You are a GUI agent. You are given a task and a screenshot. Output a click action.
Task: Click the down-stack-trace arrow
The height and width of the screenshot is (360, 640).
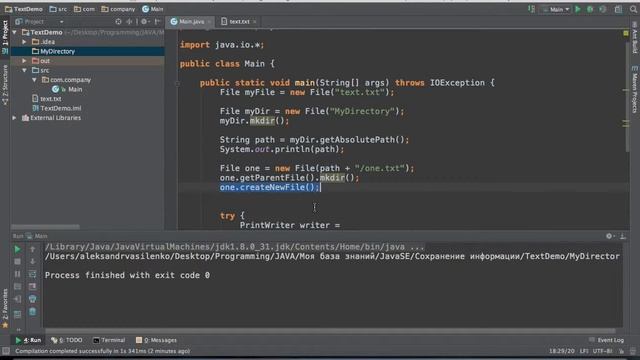tap(33, 261)
